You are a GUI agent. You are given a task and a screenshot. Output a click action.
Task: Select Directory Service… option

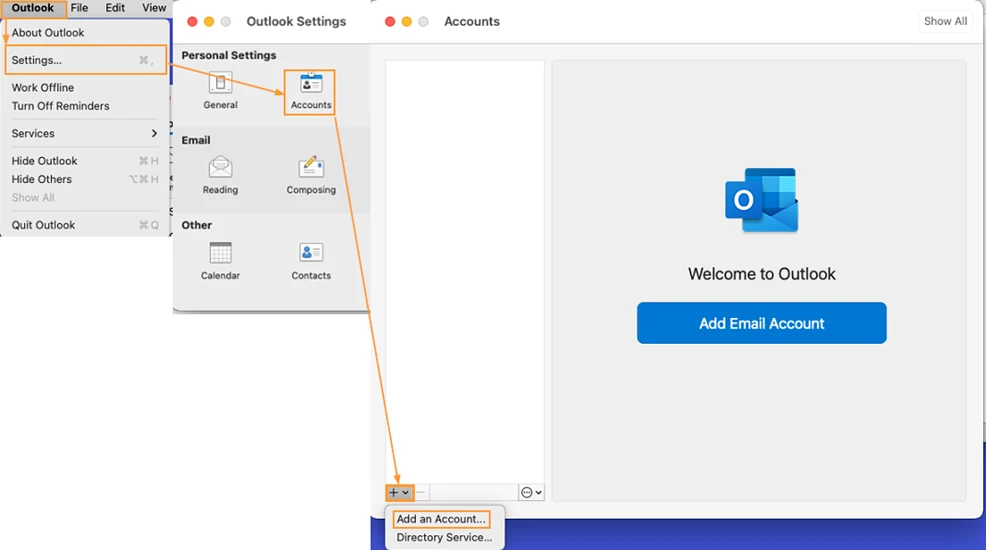pos(444,537)
